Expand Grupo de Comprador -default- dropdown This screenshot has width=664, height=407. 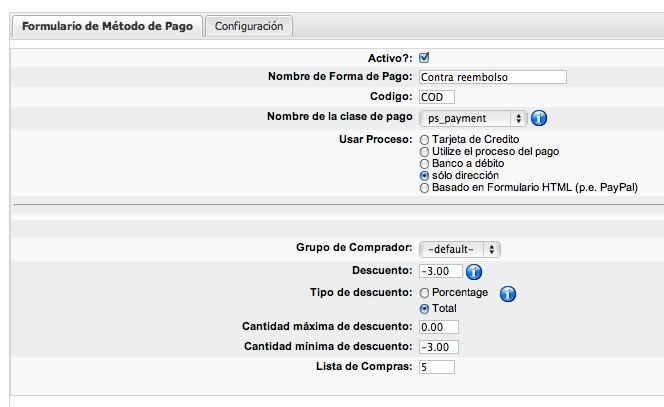click(460, 249)
